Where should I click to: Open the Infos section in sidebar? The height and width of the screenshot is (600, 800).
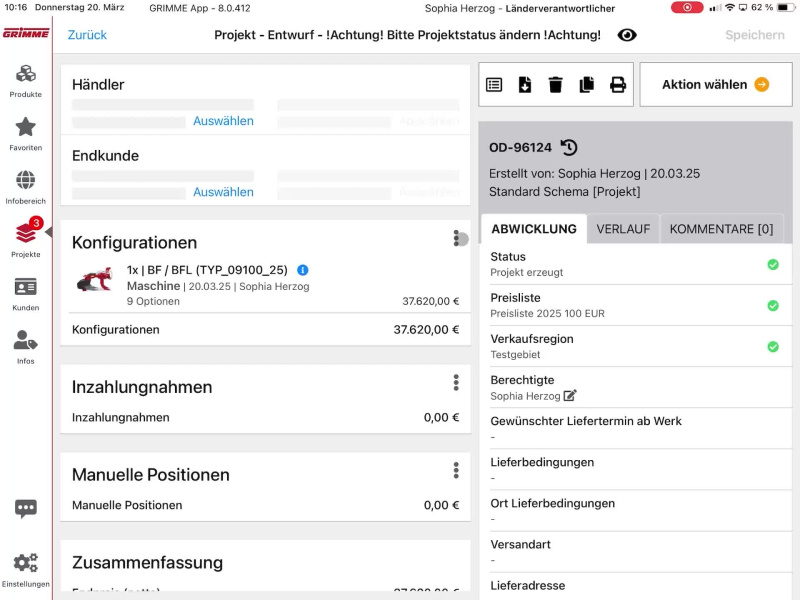click(26, 347)
